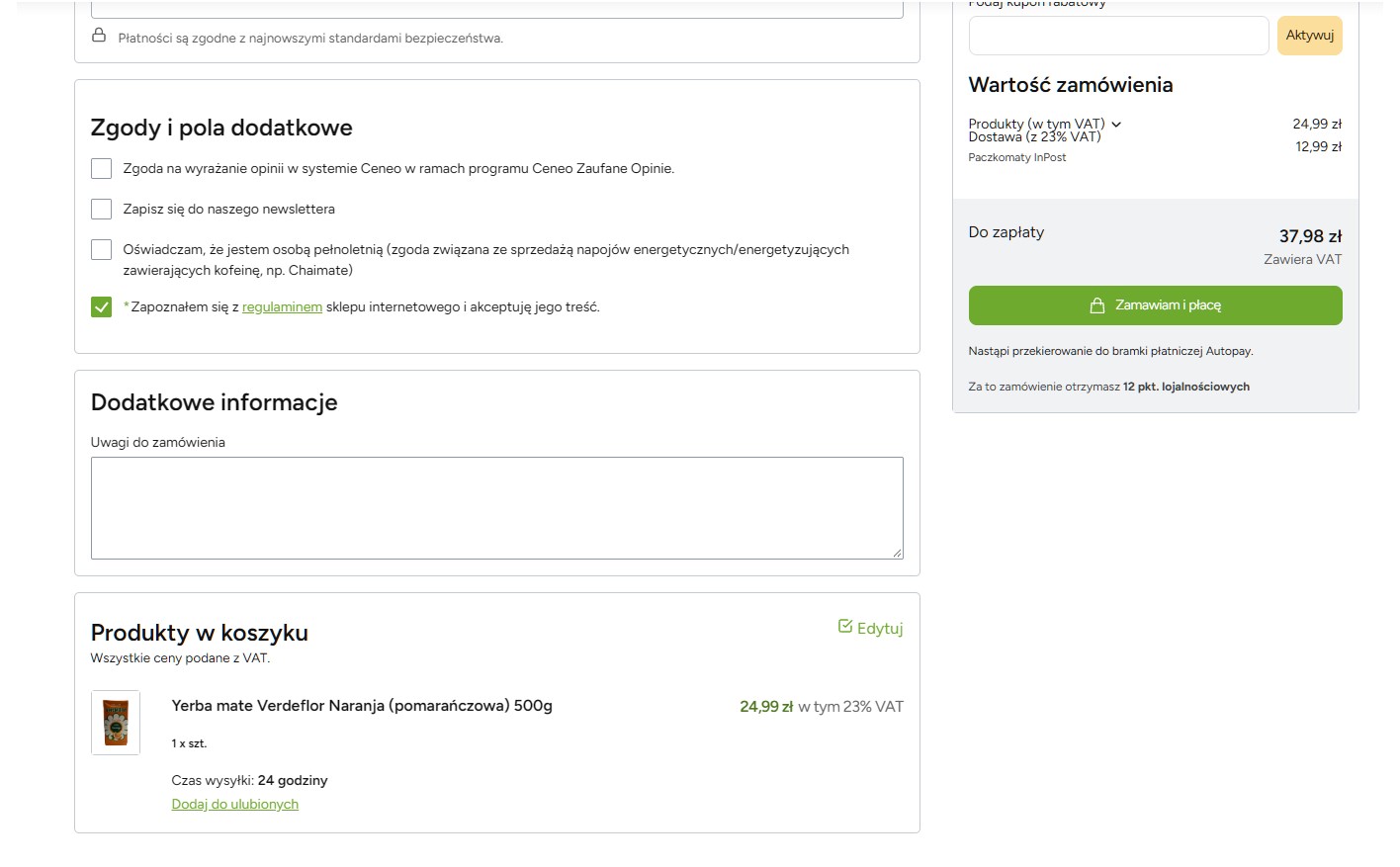Click the Zamawiam i płacę button

pos(1155,305)
